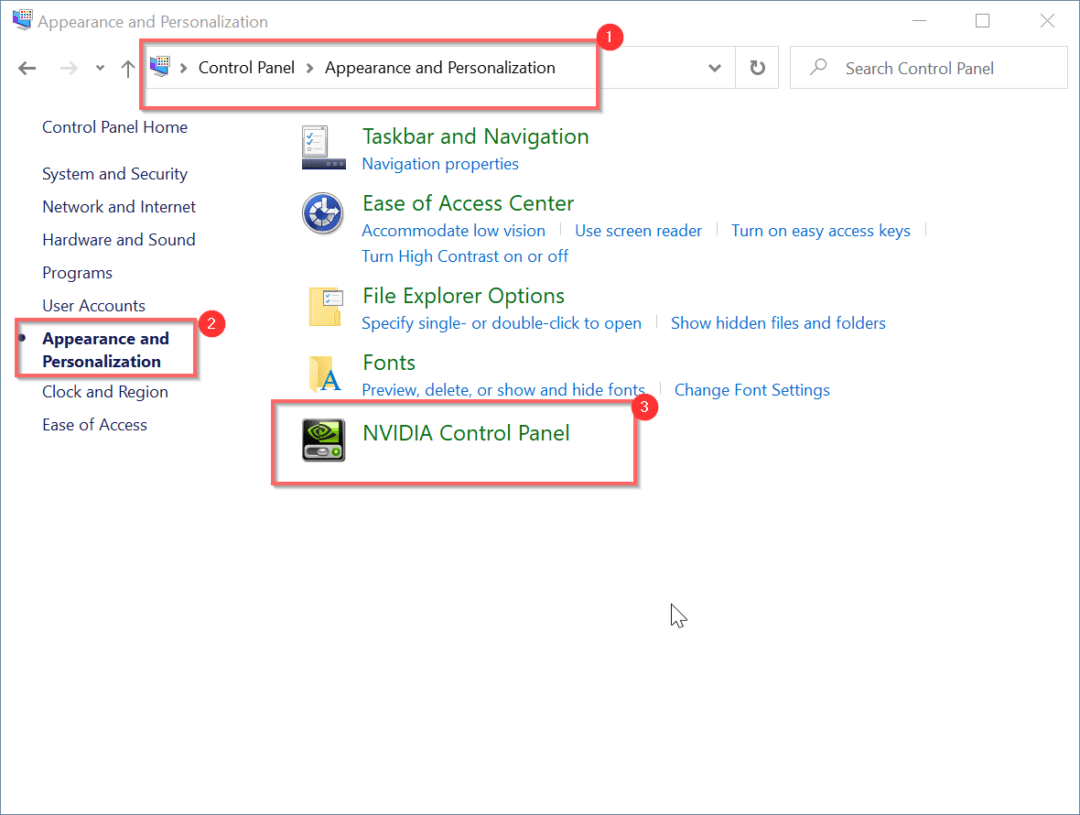The height and width of the screenshot is (815, 1080).
Task: Expand the back-button history chevron
Action: 99,67
